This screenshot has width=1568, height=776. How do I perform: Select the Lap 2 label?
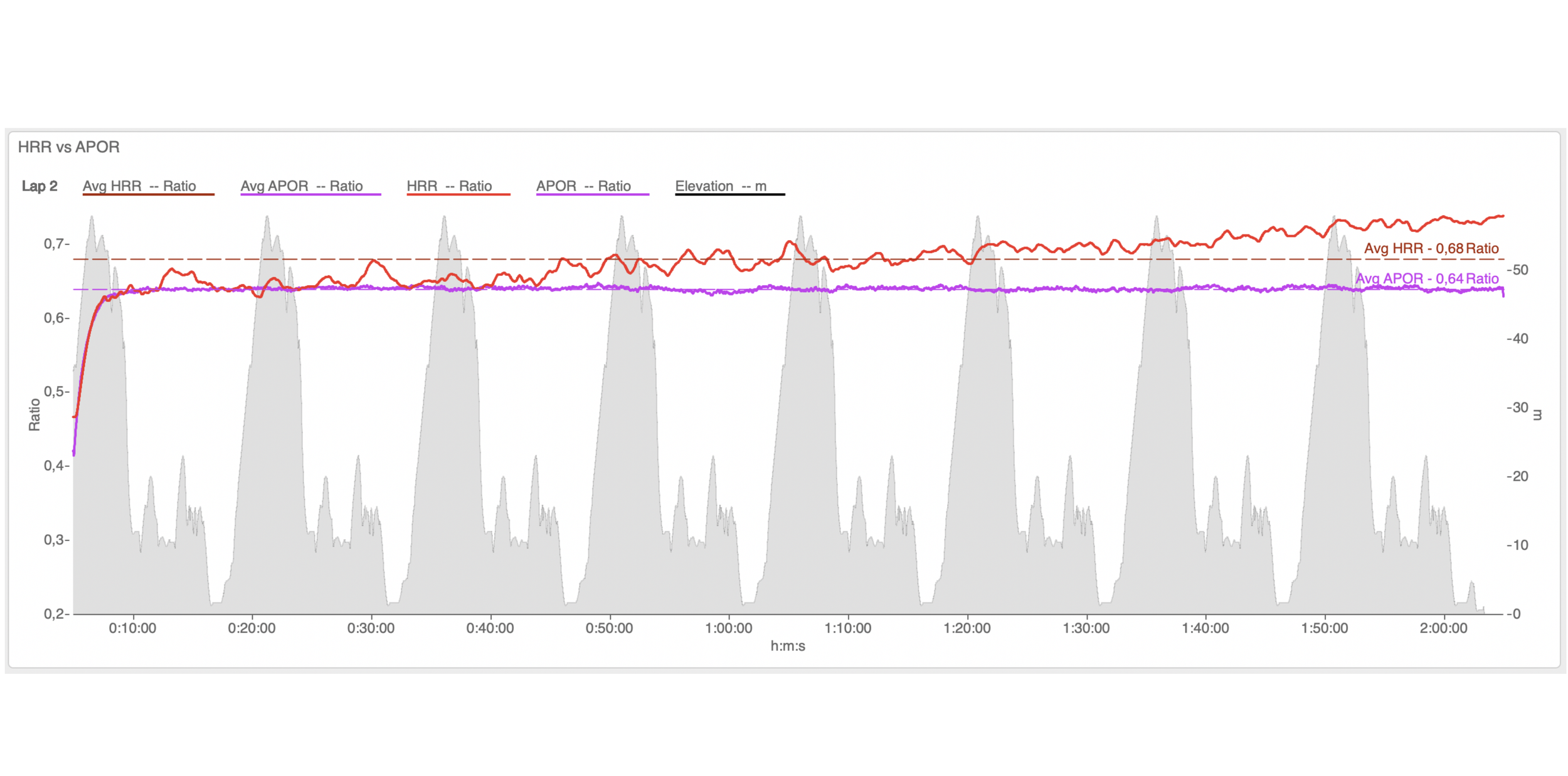click(40, 186)
